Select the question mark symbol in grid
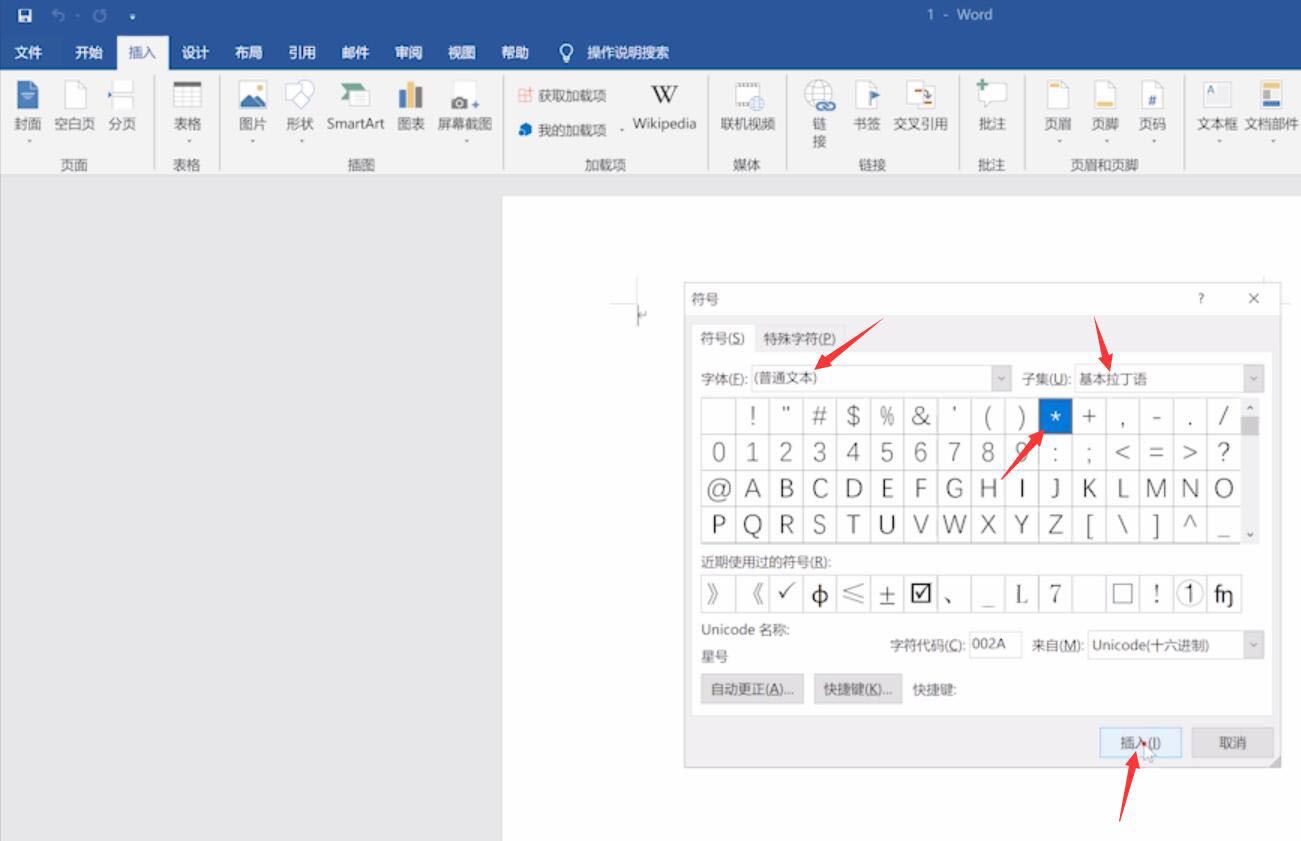This screenshot has width=1301, height=841. click(1223, 452)
